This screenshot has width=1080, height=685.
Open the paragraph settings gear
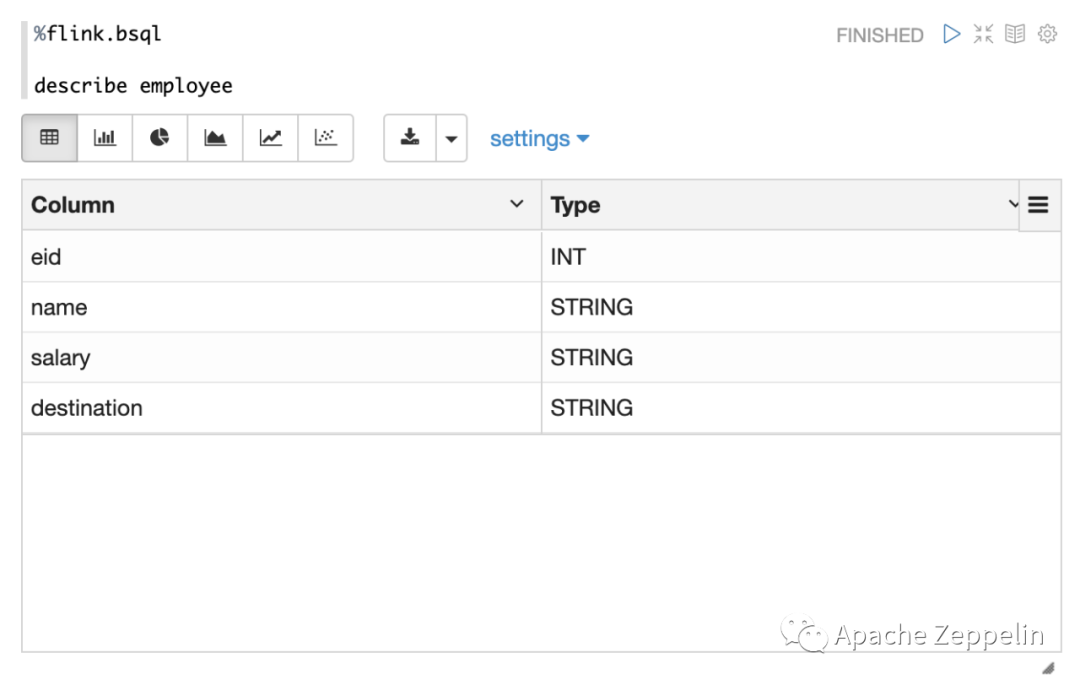(1047, 34)
